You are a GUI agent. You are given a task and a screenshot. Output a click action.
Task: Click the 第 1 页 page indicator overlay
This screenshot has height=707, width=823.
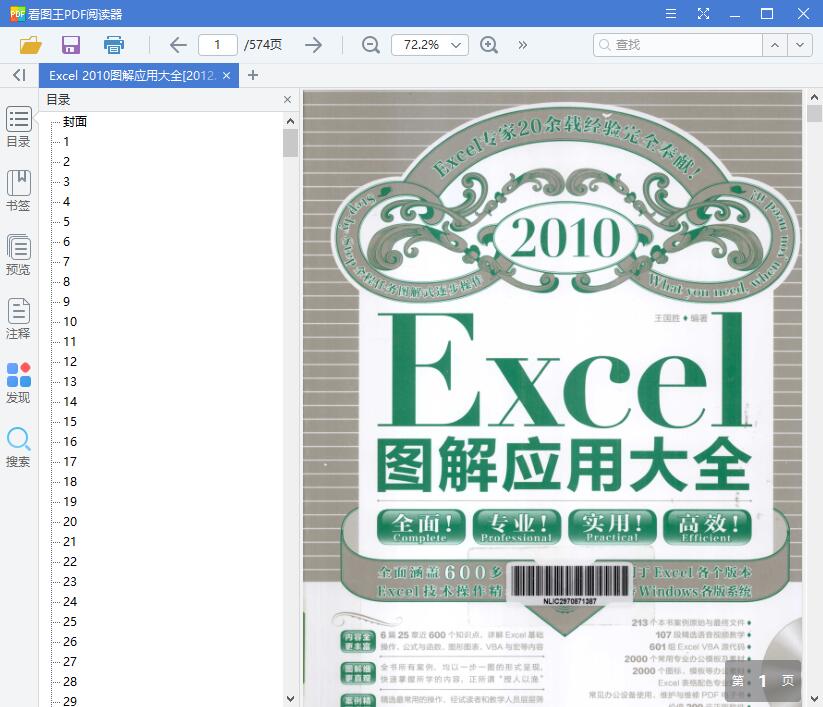[763, 681]
